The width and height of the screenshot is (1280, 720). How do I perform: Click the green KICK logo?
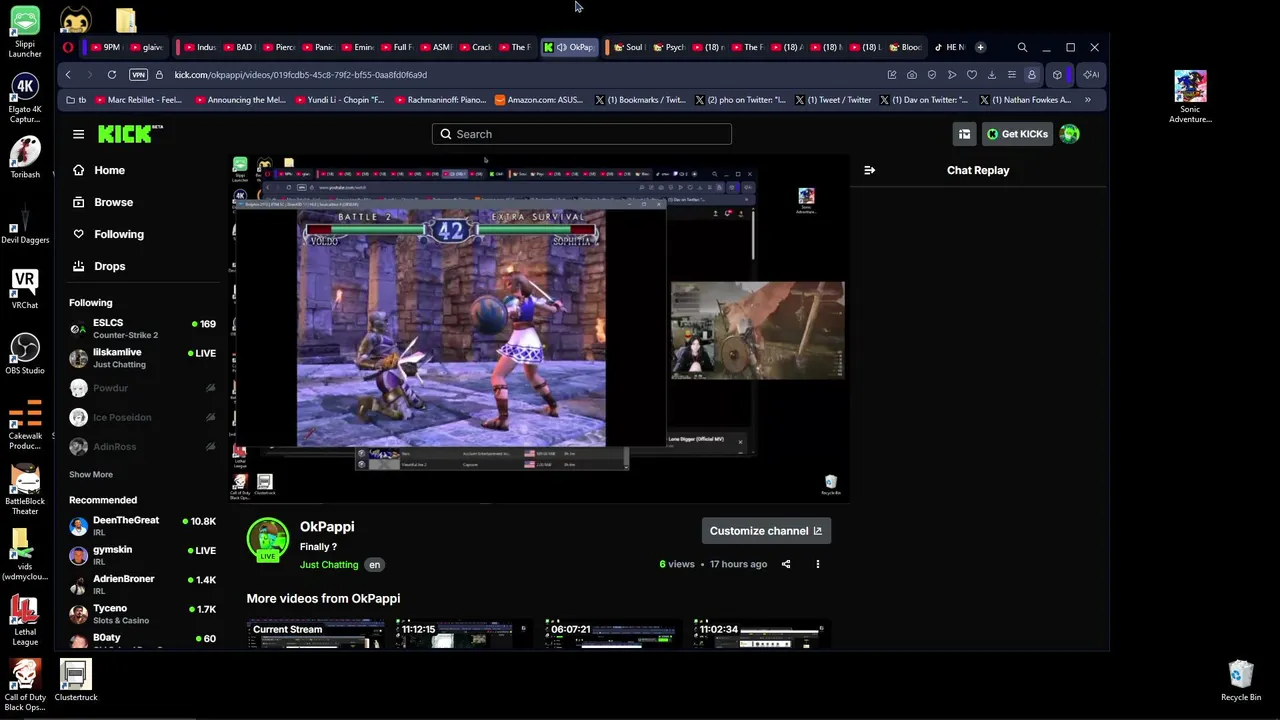(130, 134)
